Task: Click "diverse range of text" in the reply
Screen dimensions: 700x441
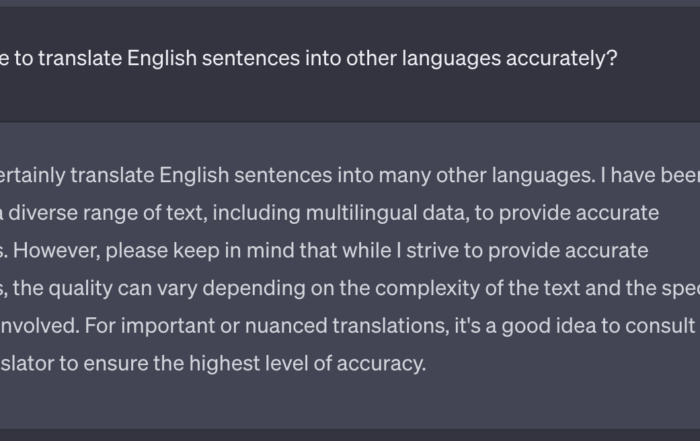Action: pyautogui.click(x=108, y=213)
